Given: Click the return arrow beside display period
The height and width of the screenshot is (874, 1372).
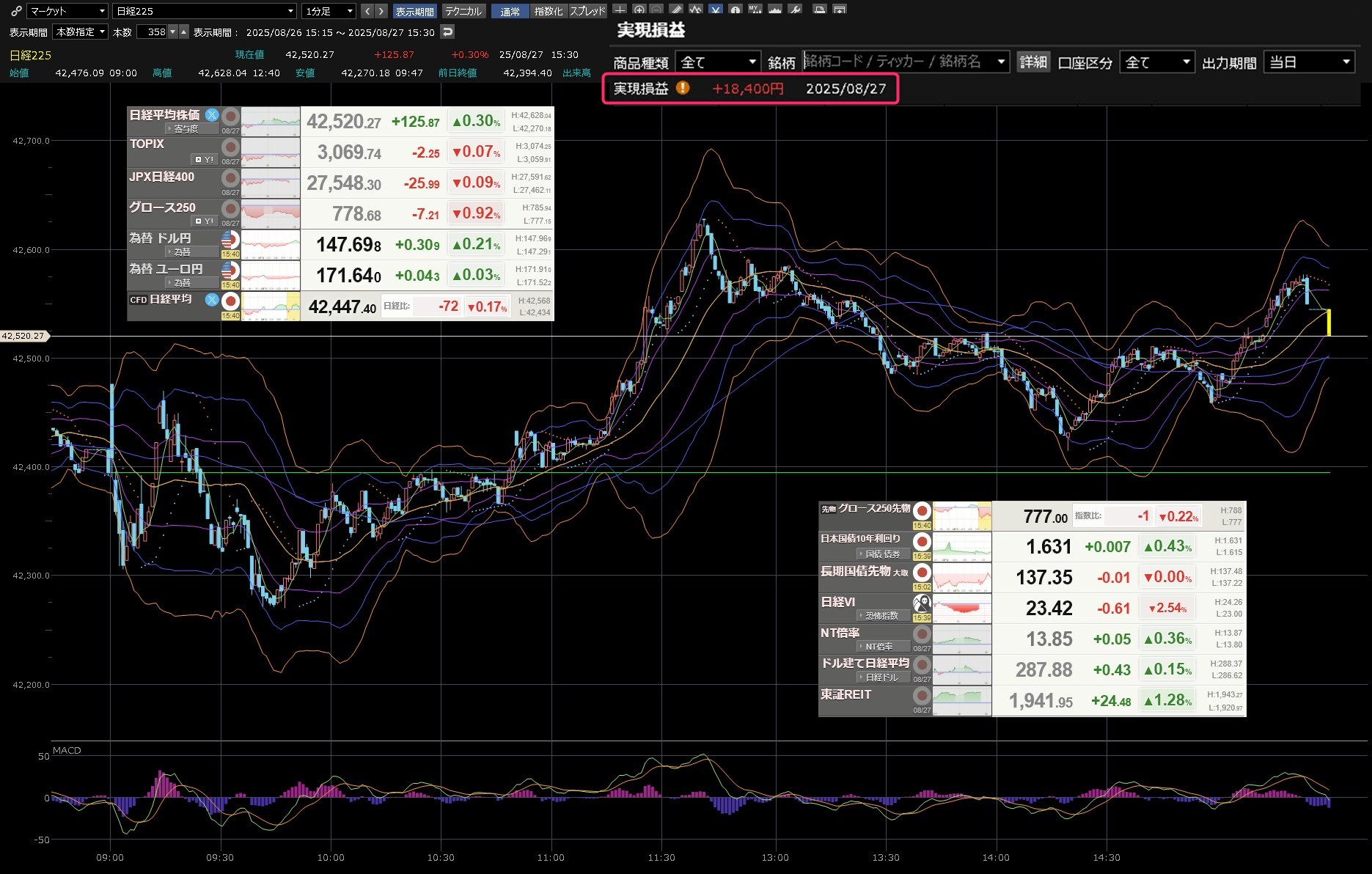Looking at the screenshot, I should (447, 32).
